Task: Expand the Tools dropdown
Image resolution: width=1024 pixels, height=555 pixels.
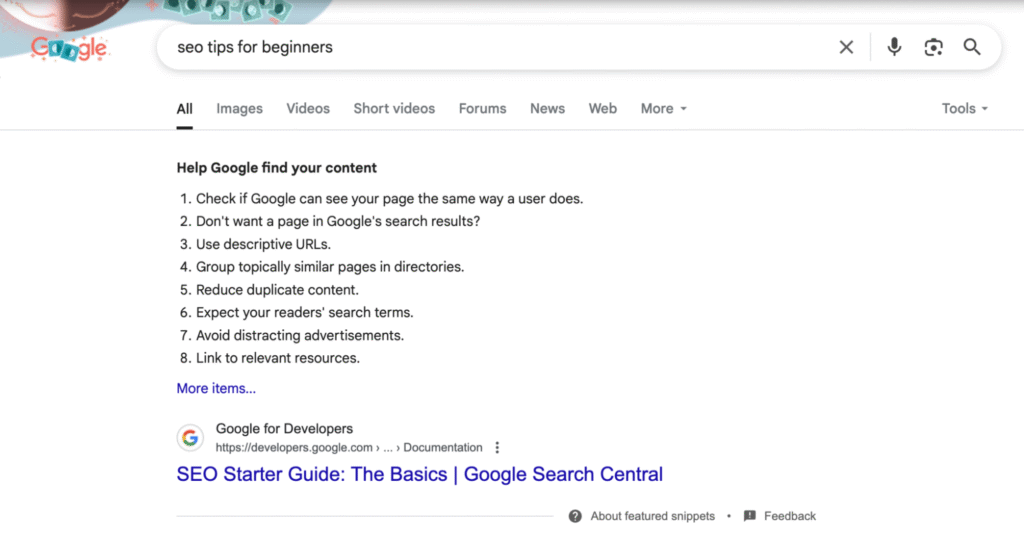Action: (965, 109)
